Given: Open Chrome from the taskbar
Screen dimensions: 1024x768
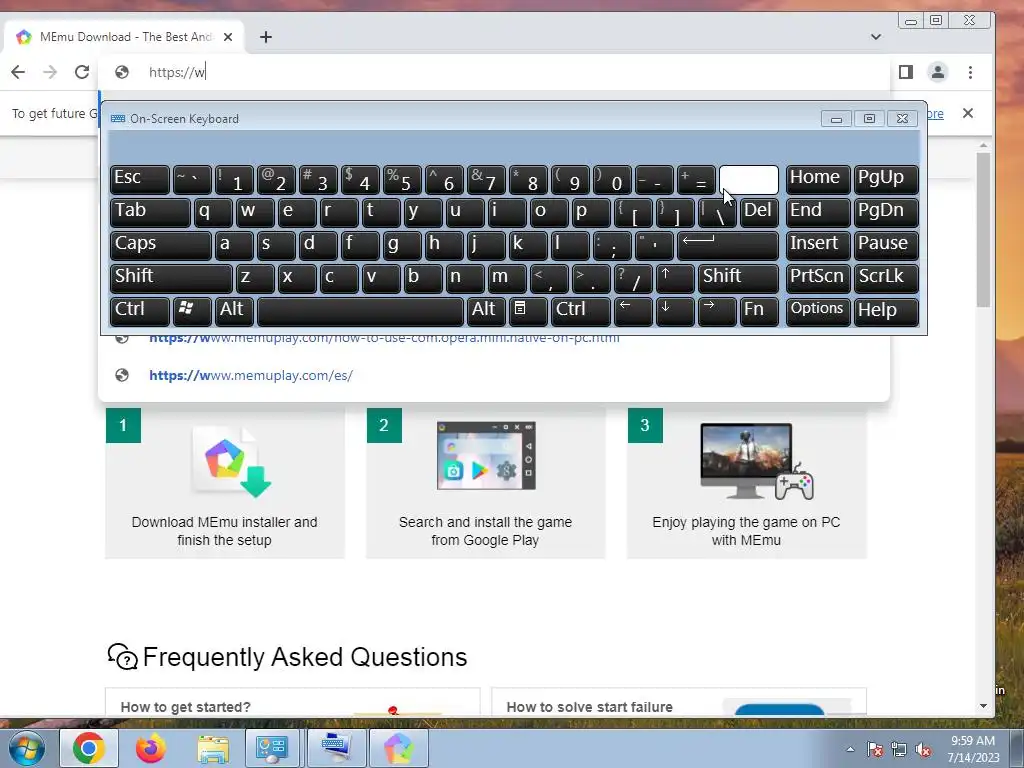Looking at the screenshot, I should pyautogui.click(x=89, y=748).
